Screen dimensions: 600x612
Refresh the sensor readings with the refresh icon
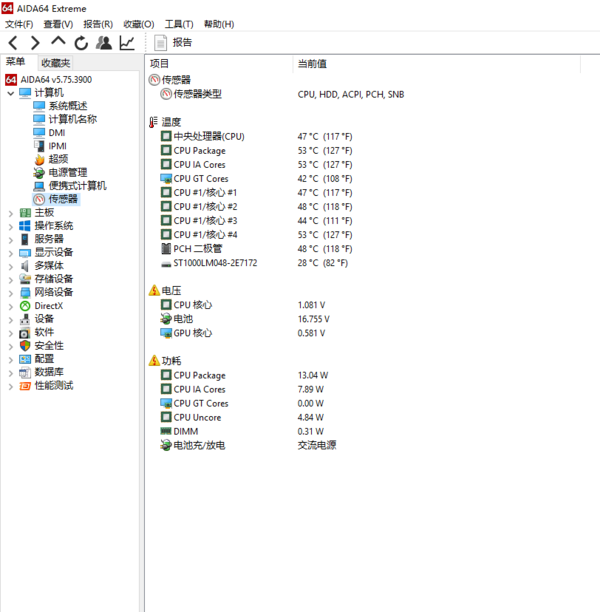pos(81,43)
